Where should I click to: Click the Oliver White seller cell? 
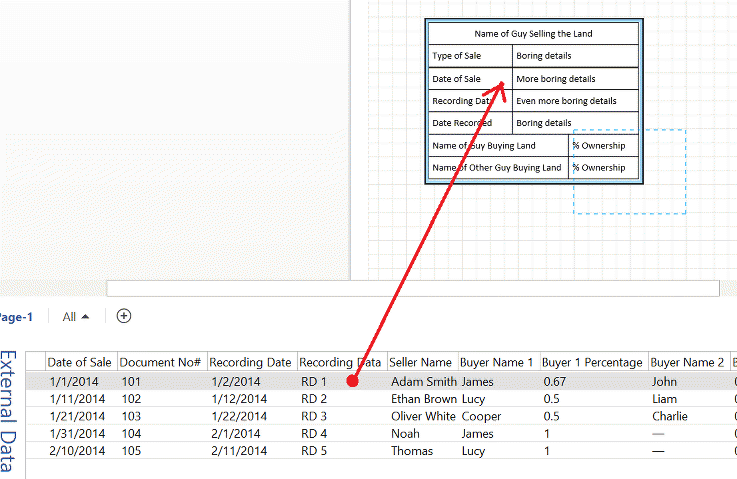pos(423,416)
